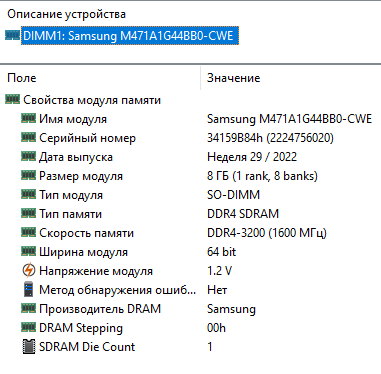The image size is (381, 374).
Task: Select the Производитель DRAM field
Action: [x=100, y=309]
